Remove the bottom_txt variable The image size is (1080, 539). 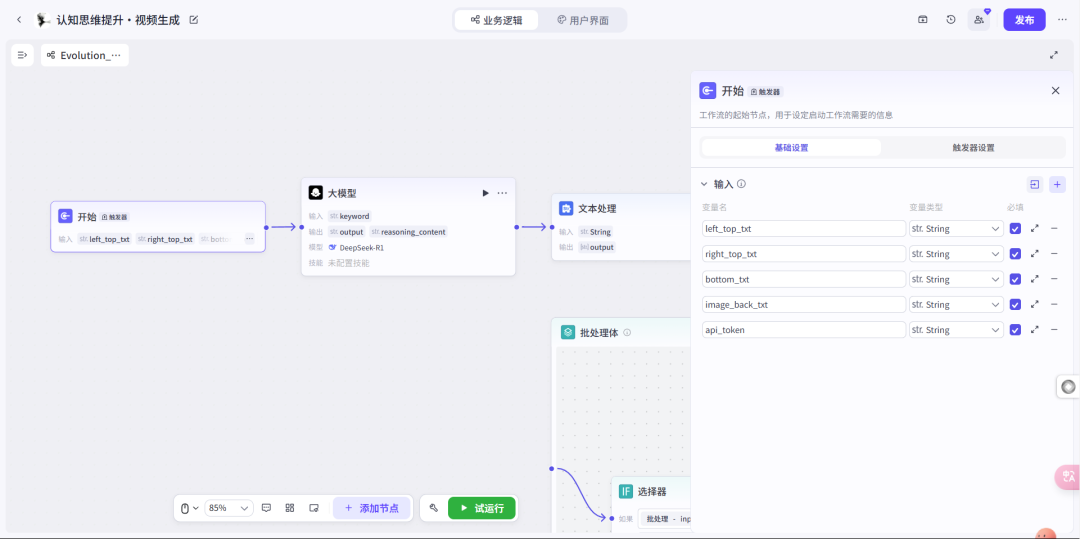point(1054,279)
